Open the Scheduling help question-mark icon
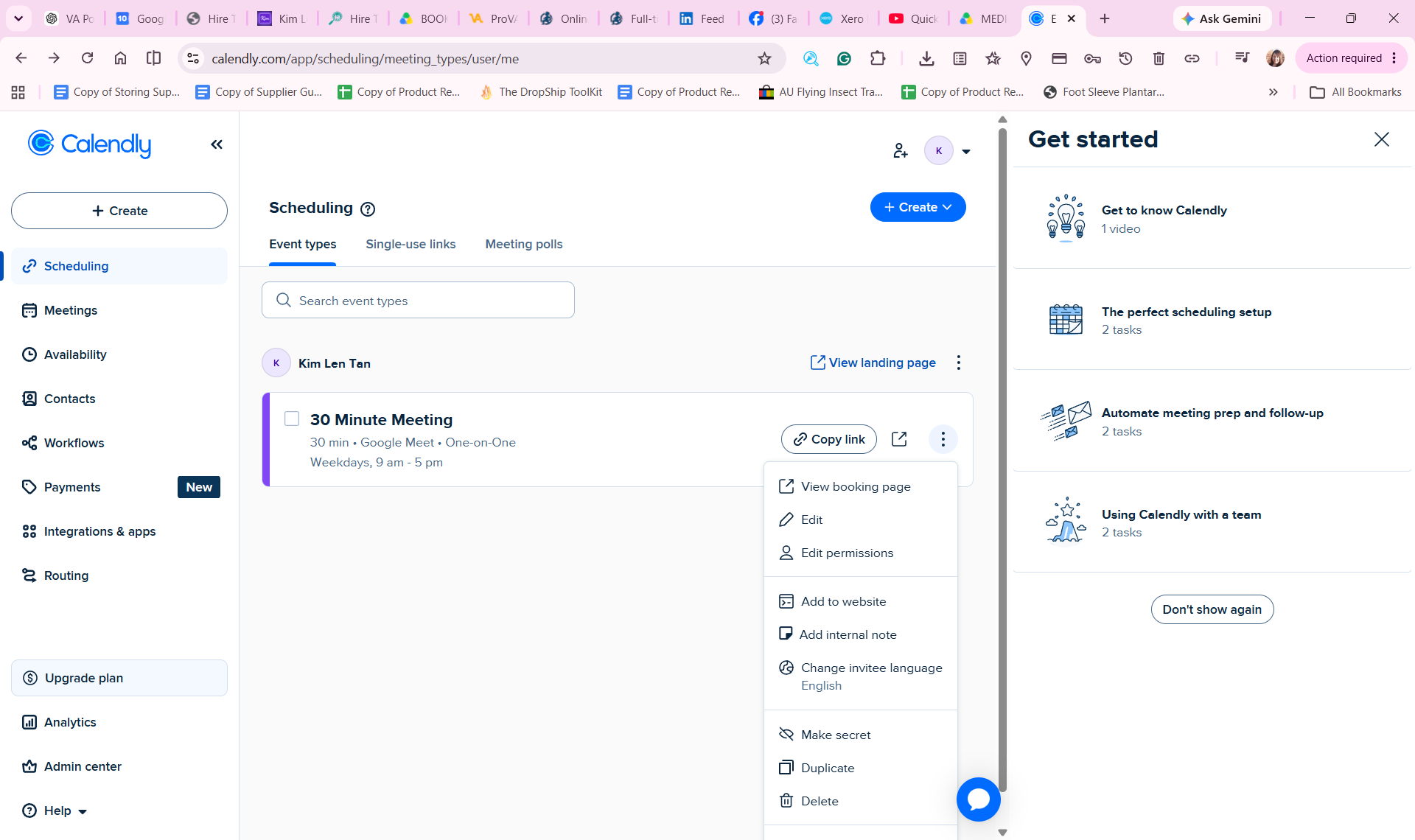1415x840 pixels. pos(368,209)
